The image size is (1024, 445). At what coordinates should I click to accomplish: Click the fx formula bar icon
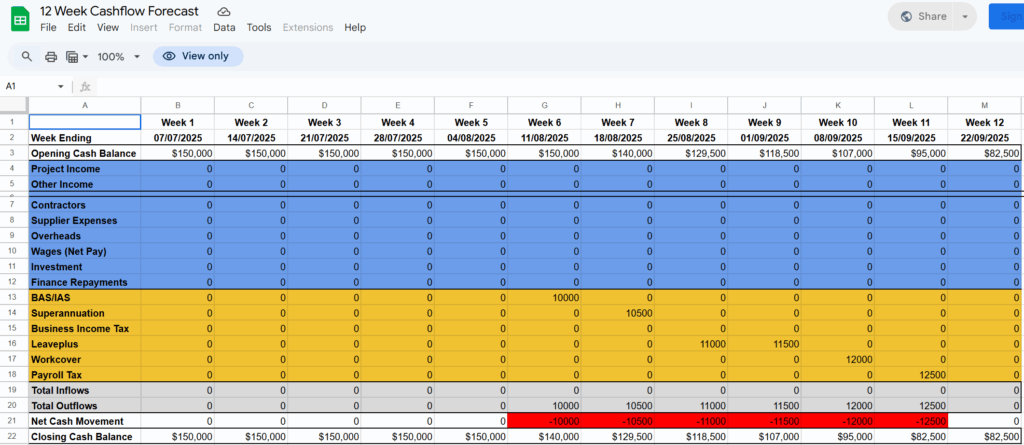86,87
